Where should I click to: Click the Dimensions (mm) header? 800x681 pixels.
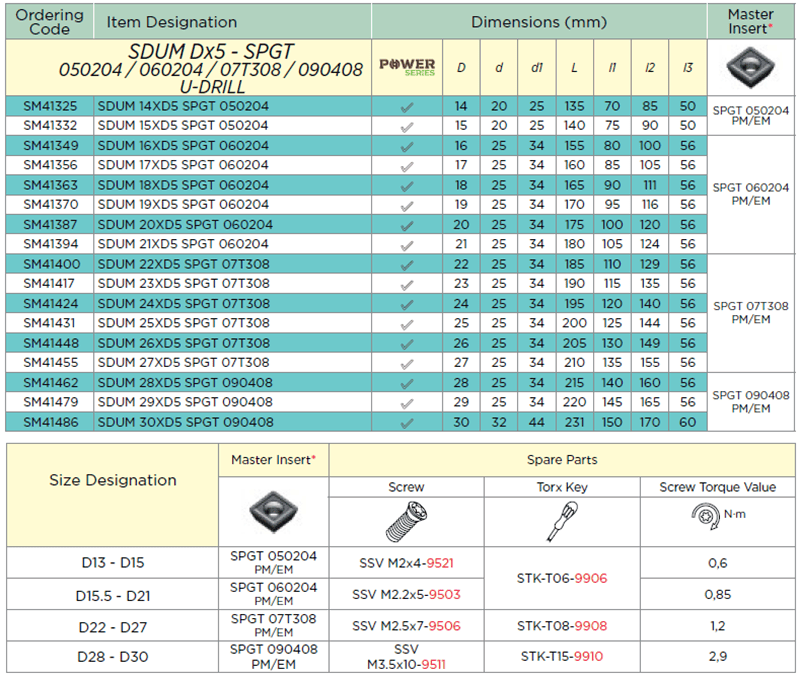click(539, 22)
